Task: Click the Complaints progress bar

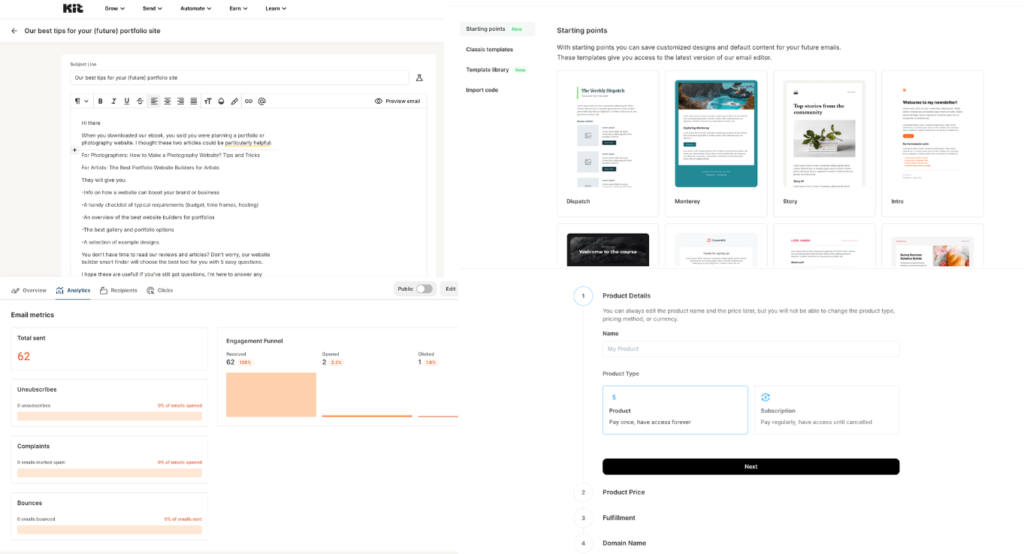Action: pyautogui.click(x=109, y=473)
